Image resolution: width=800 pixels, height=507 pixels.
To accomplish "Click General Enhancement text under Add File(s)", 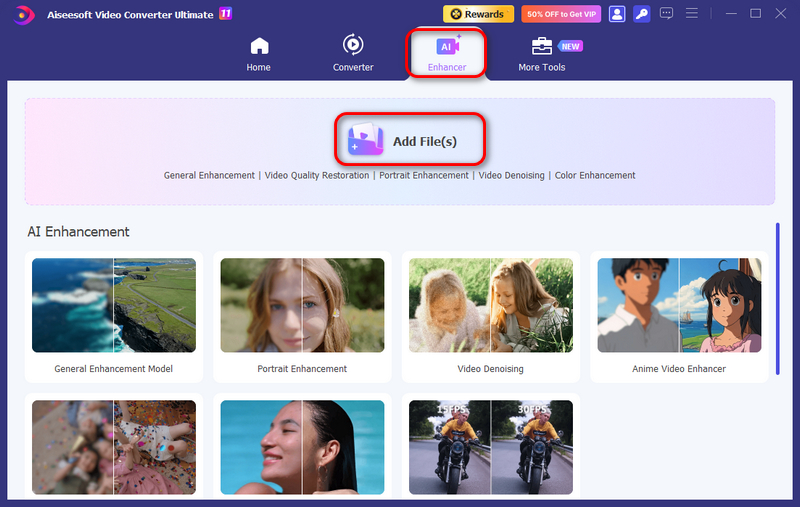I will pyautogui.click(x=209, y=175).
